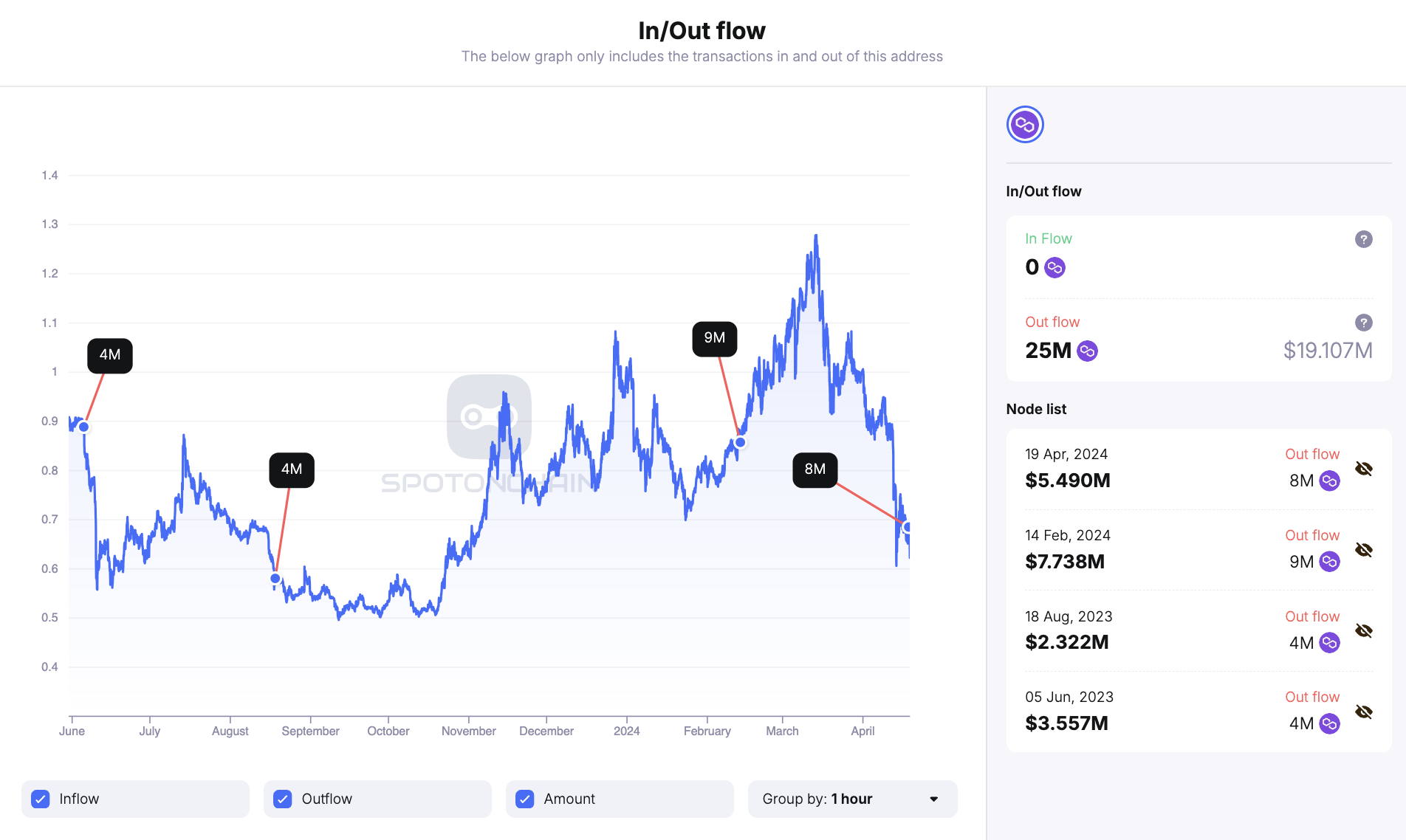Click the token icon in 14 Feb, 2024 node
Image resolution: width=1406 pixels, height=840 pixels.
[1329, 562]
